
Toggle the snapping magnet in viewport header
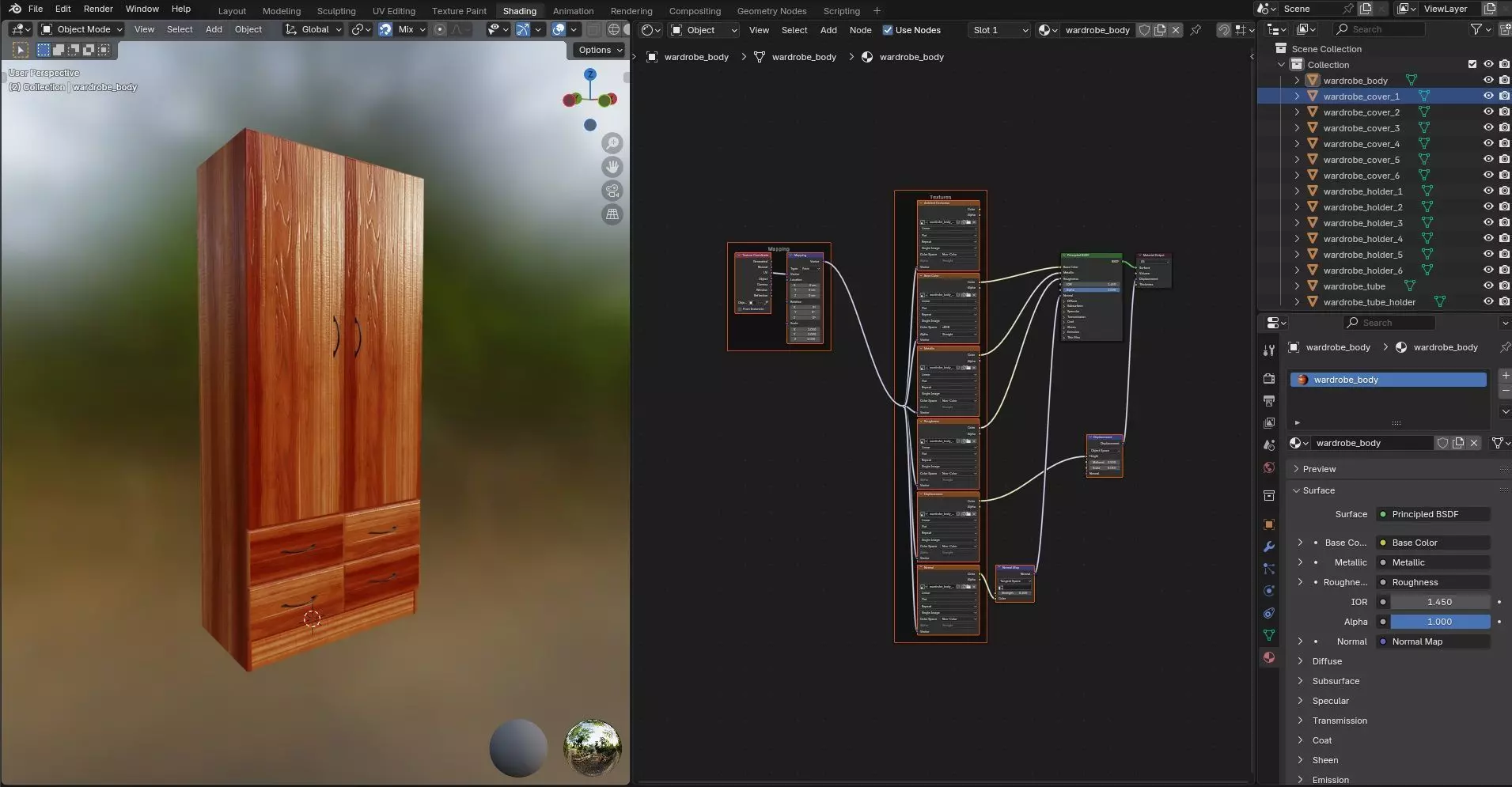coord(385,29)
